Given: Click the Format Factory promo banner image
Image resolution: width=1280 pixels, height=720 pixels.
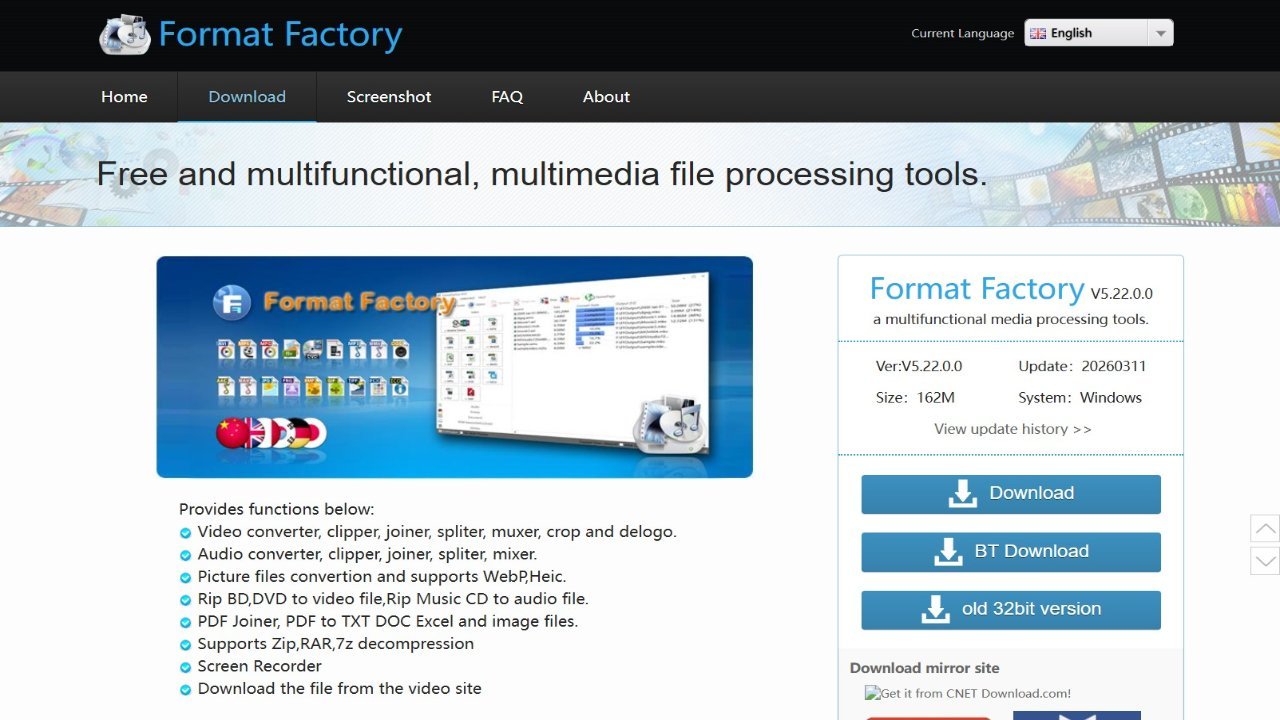Looking at the screenshot, I should coord(454,367).
